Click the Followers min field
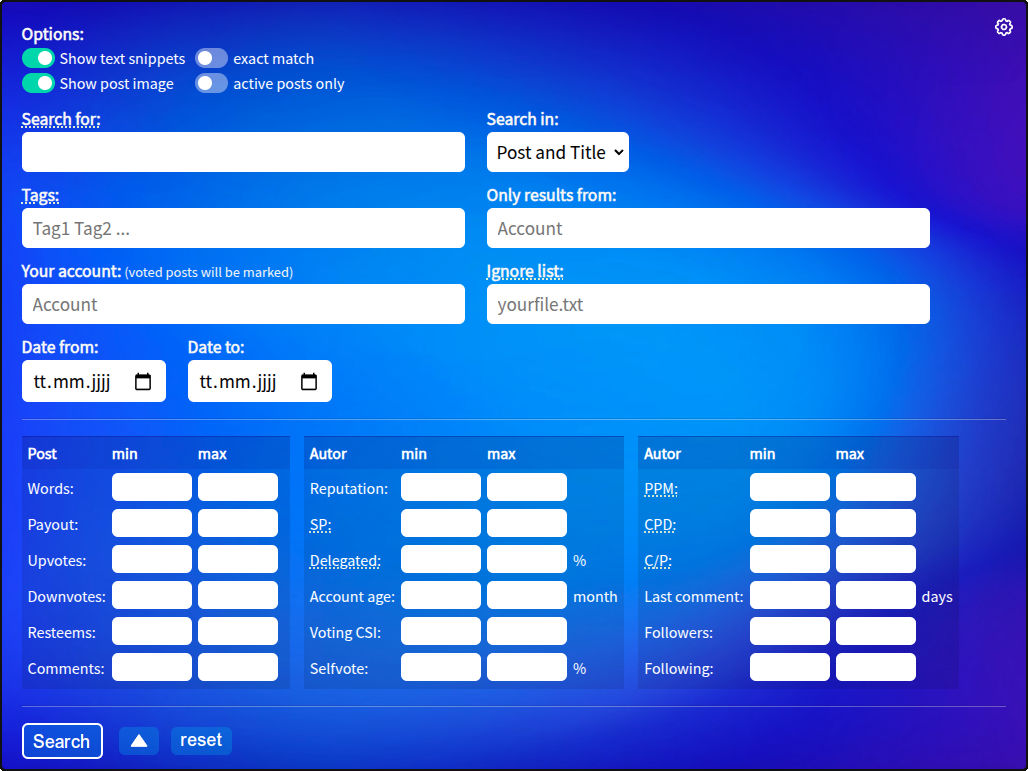Screen dimensions: 1028x771 (790, 631)
